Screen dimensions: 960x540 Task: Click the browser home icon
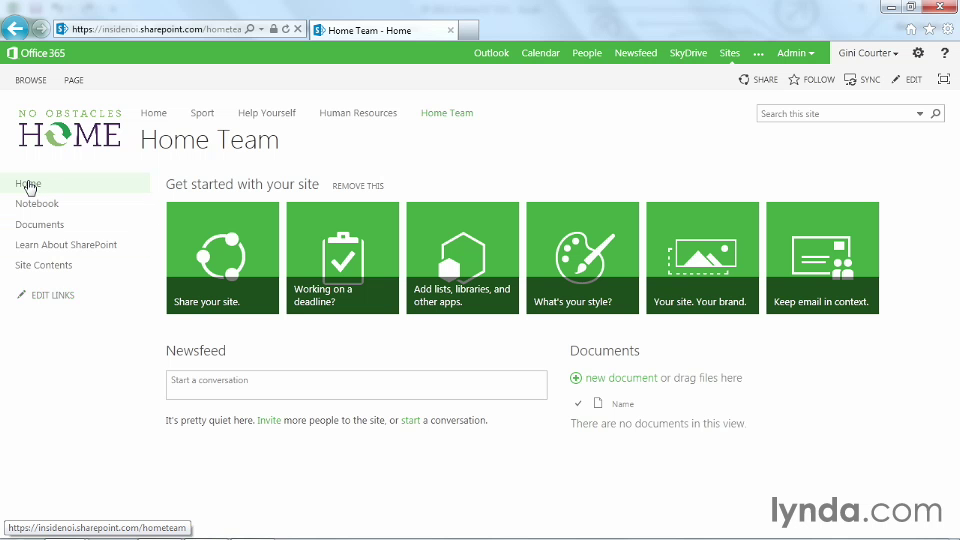coord(911,29)
